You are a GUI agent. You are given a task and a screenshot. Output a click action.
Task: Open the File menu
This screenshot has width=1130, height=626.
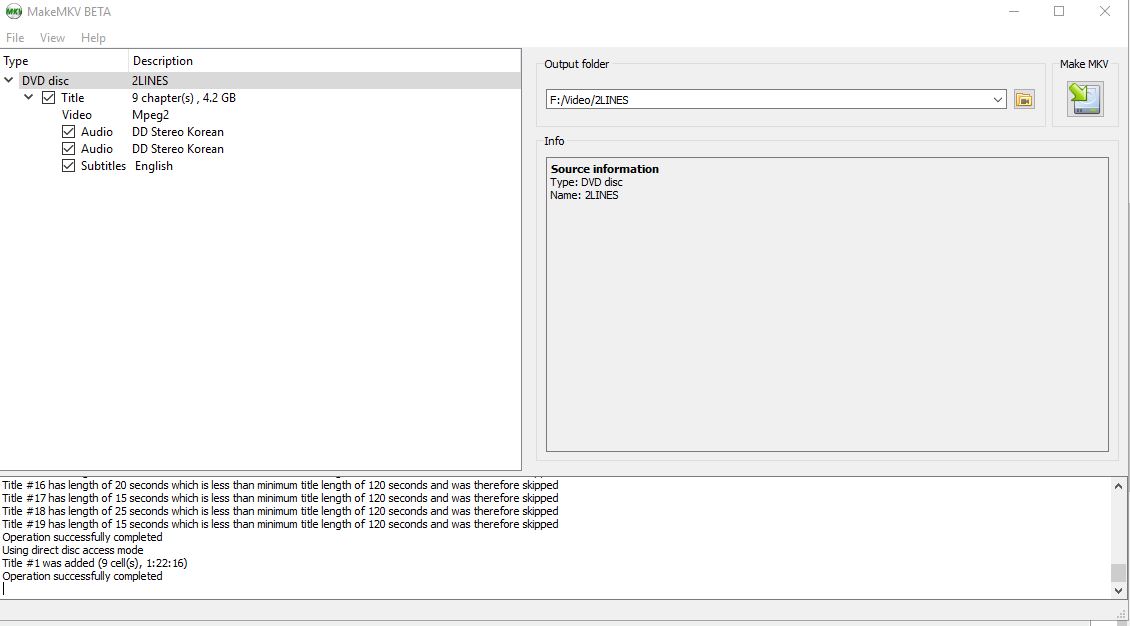pyautogui.click(x=15, y=37)
